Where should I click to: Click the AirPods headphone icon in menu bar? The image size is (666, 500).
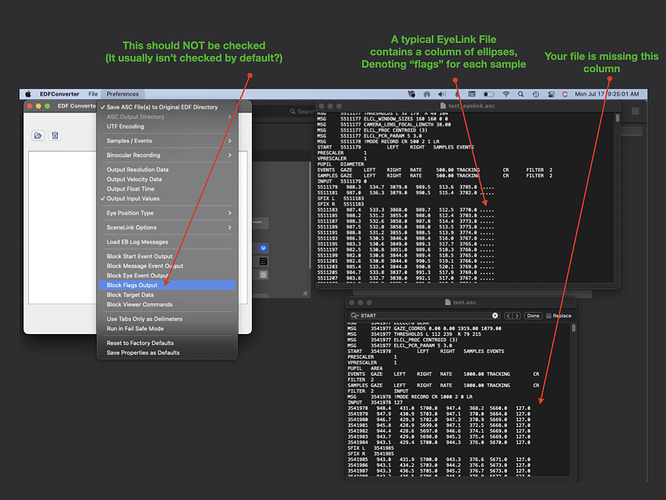click(x=427, y=94)
